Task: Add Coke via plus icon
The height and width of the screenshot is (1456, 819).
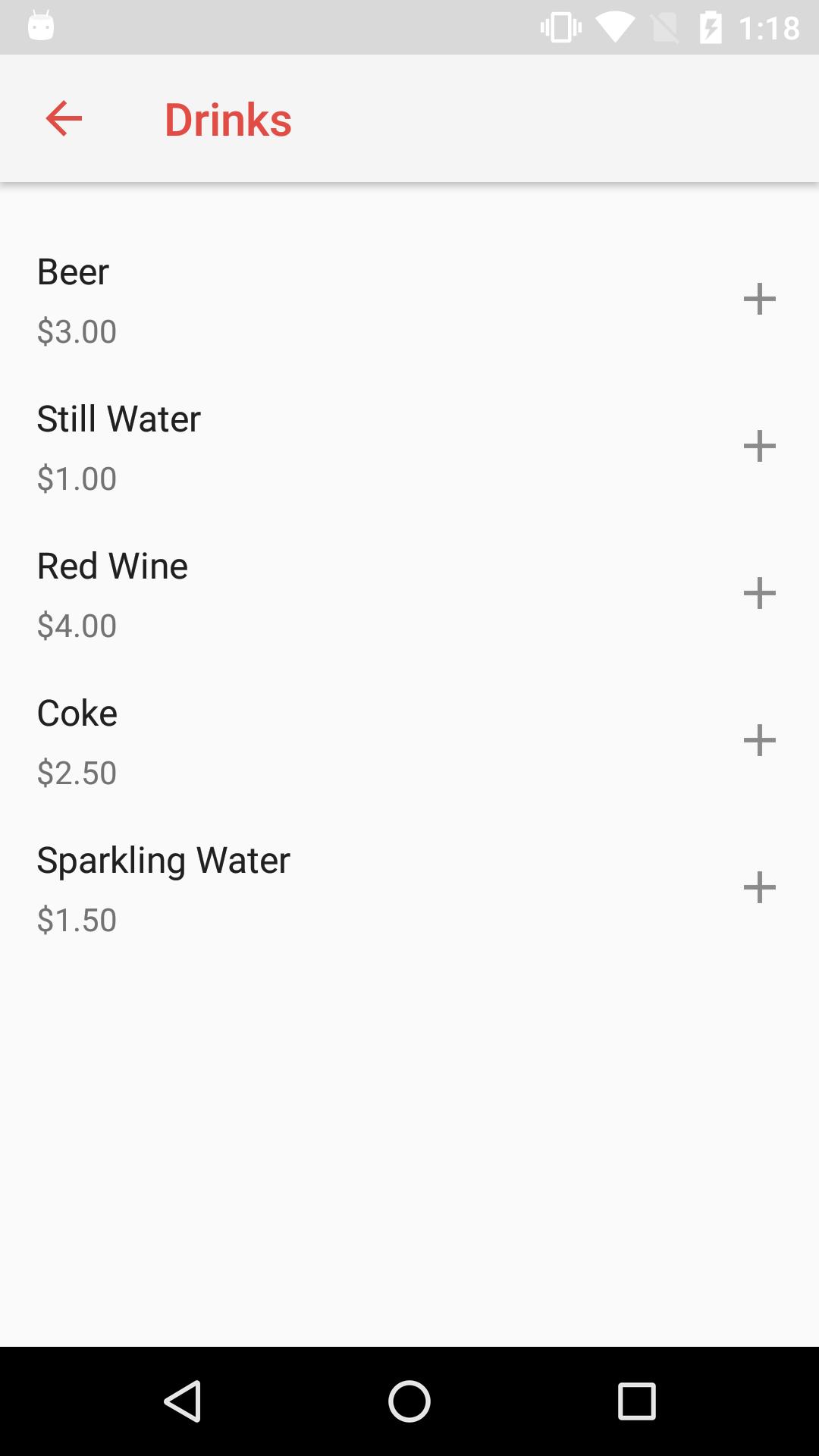Action: click(x=759, y=740)
